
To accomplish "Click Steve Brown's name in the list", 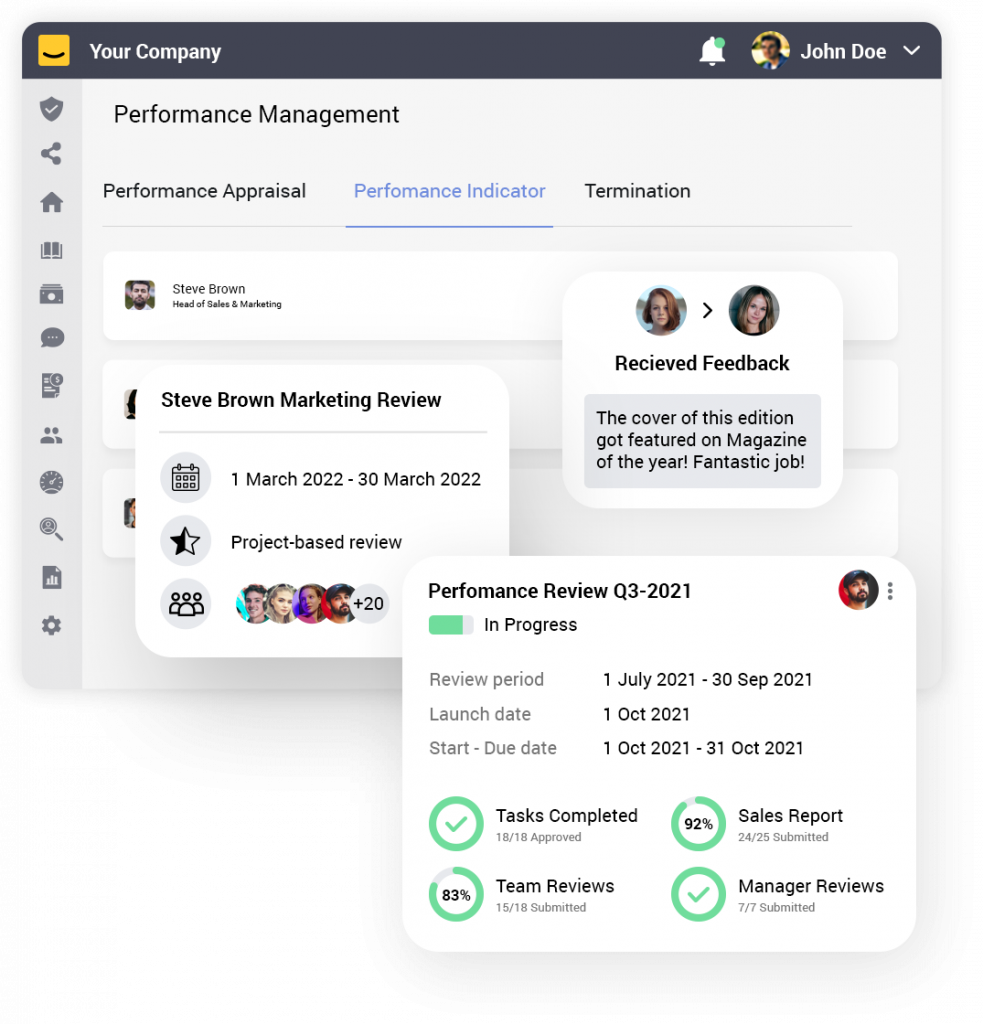I will (208, 289).
